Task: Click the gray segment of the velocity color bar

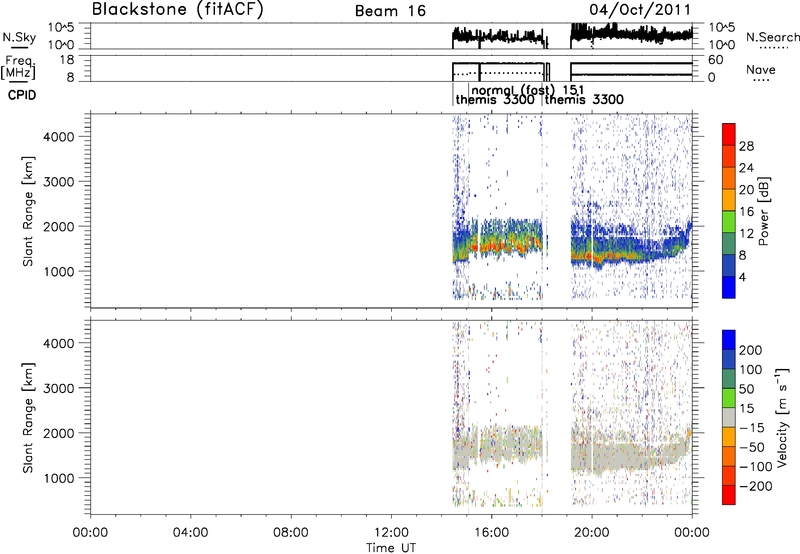Action: pos(729,417)
